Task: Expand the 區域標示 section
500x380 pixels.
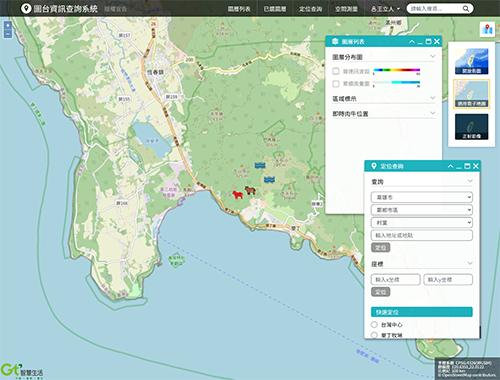Action: [384, 98]
